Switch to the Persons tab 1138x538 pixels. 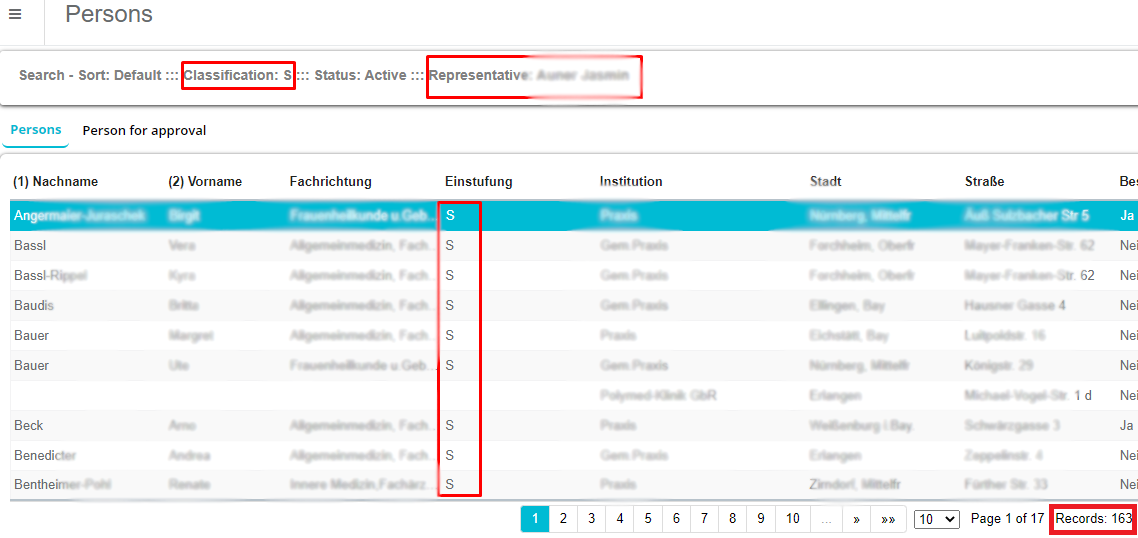click(36, 130)
